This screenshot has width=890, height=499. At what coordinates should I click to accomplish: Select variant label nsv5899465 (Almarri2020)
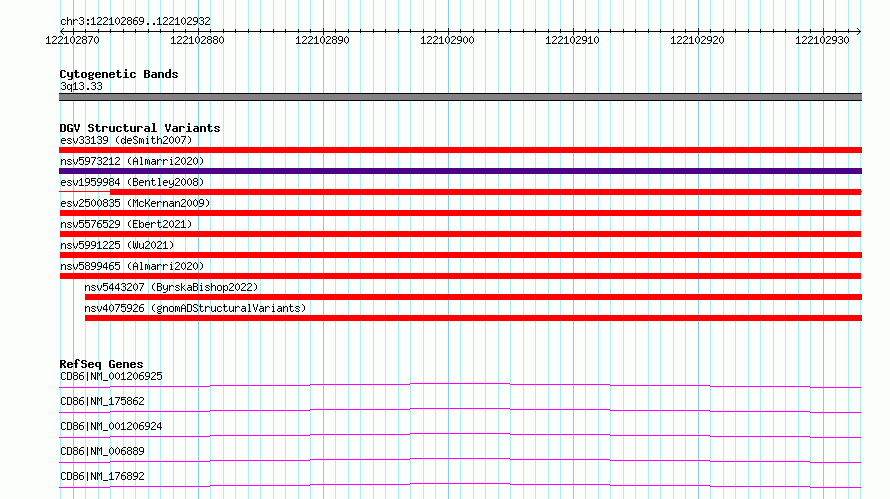pos(132,266)
